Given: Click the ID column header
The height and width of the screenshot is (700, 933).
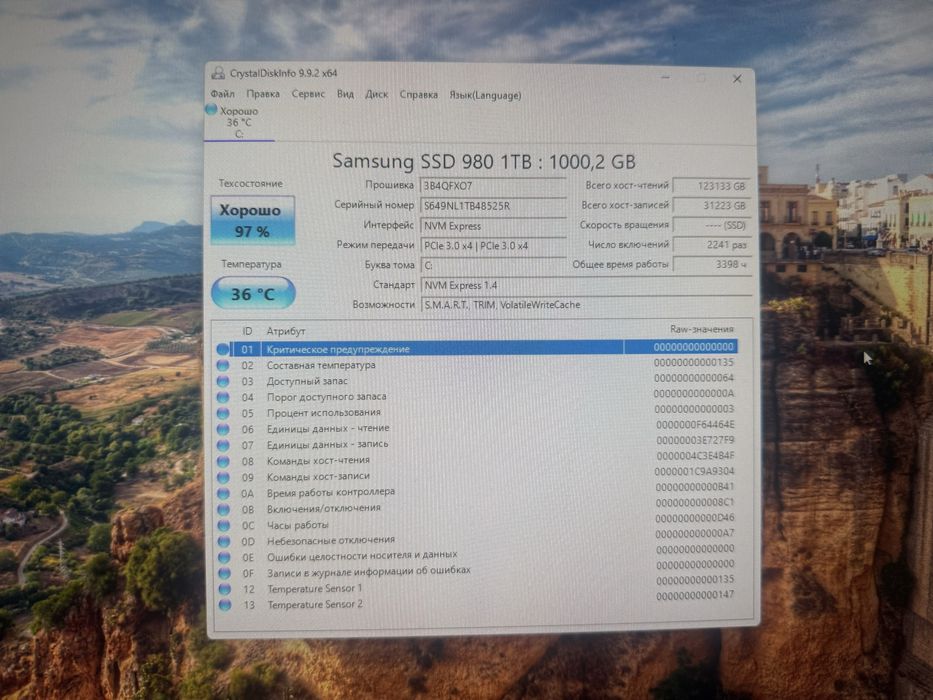Looking at the screenshot, I should tap(247, 331).
